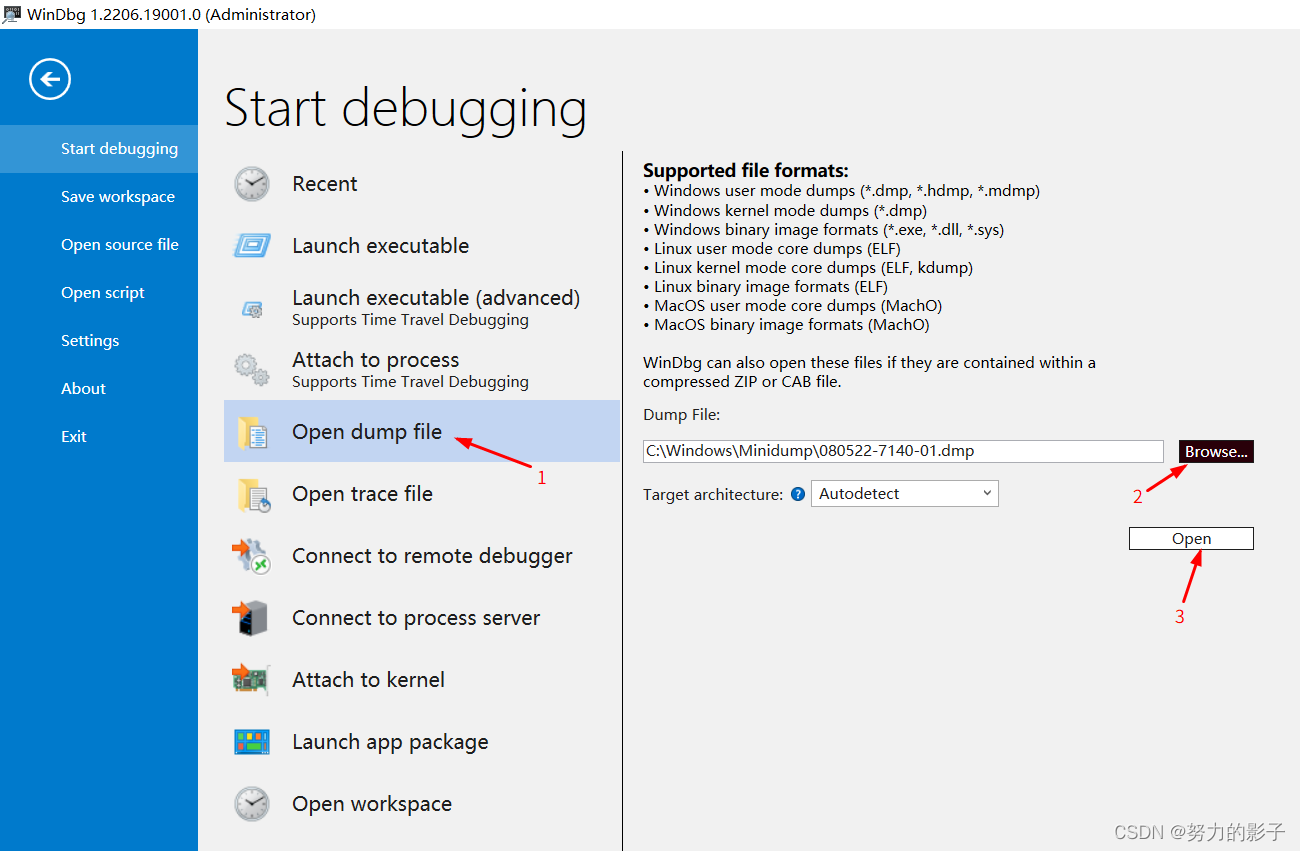Click the WinDbg title bar app icon

coord(11,14)
